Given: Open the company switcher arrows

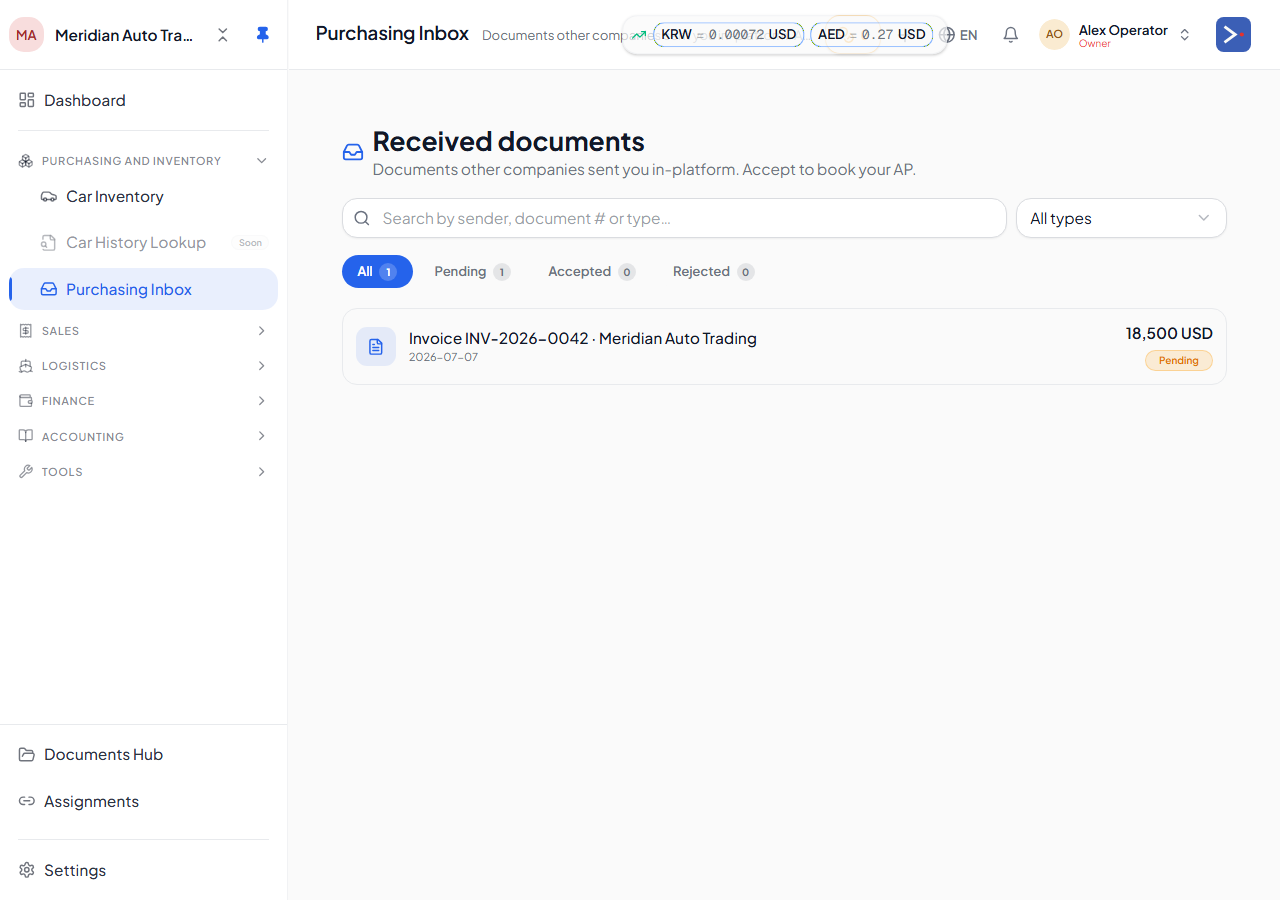Looking at the screenshot, I should (223, 35).
